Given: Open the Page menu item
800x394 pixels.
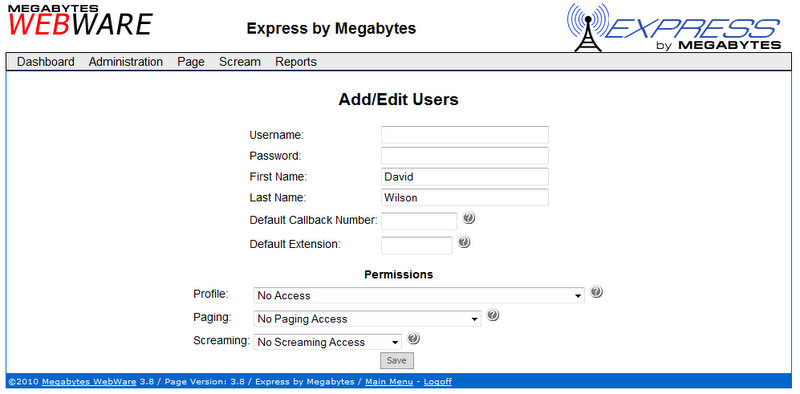Looking at the screenshot, I should (191, 62).
